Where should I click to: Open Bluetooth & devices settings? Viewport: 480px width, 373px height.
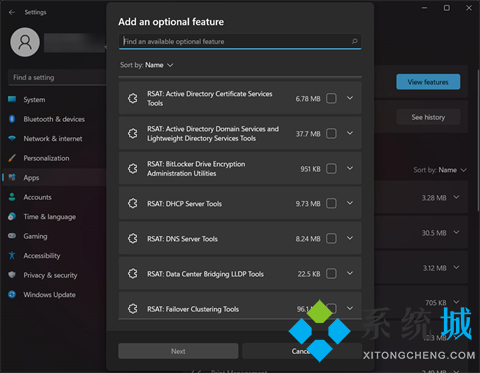point(53,119)
